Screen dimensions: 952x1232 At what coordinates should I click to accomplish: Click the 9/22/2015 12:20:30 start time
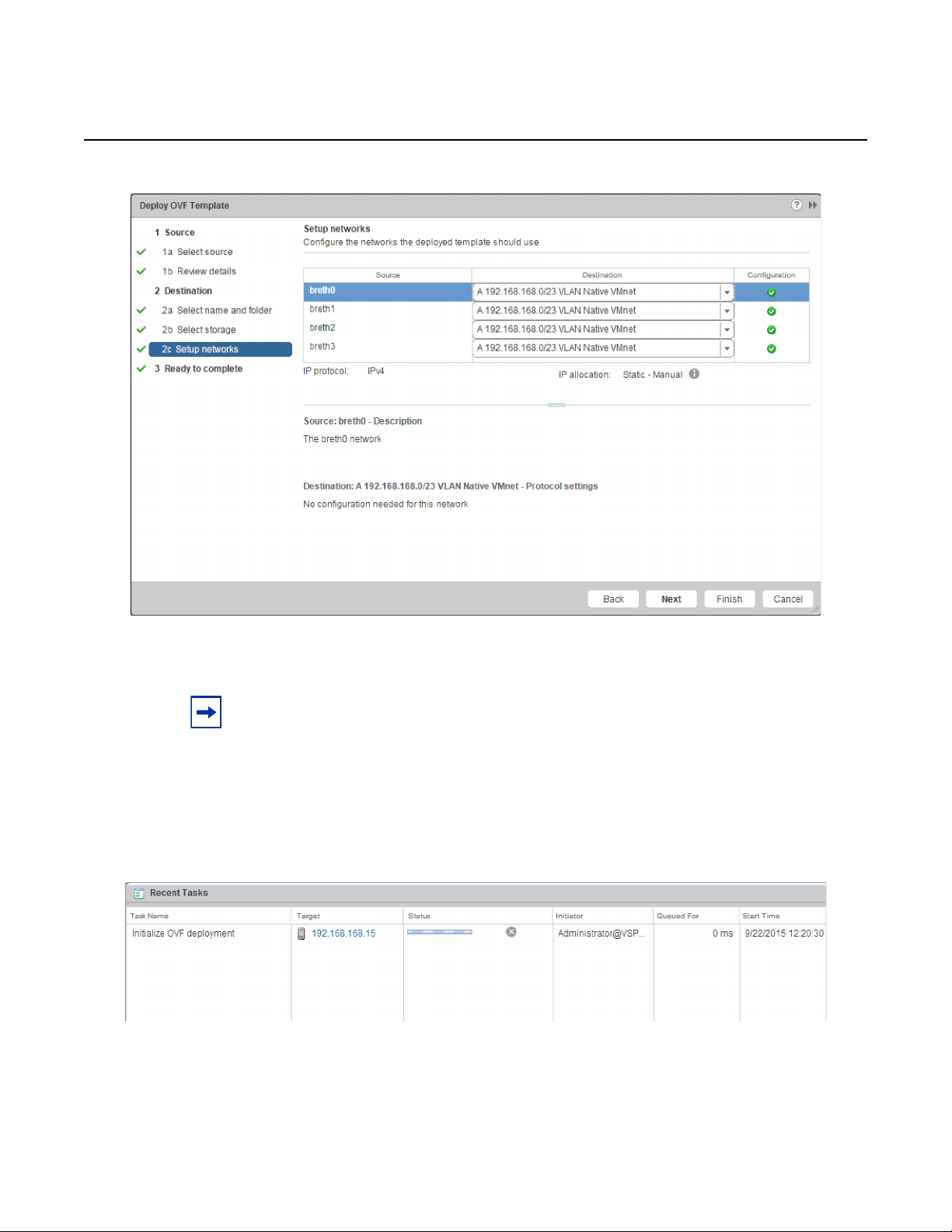784,934
